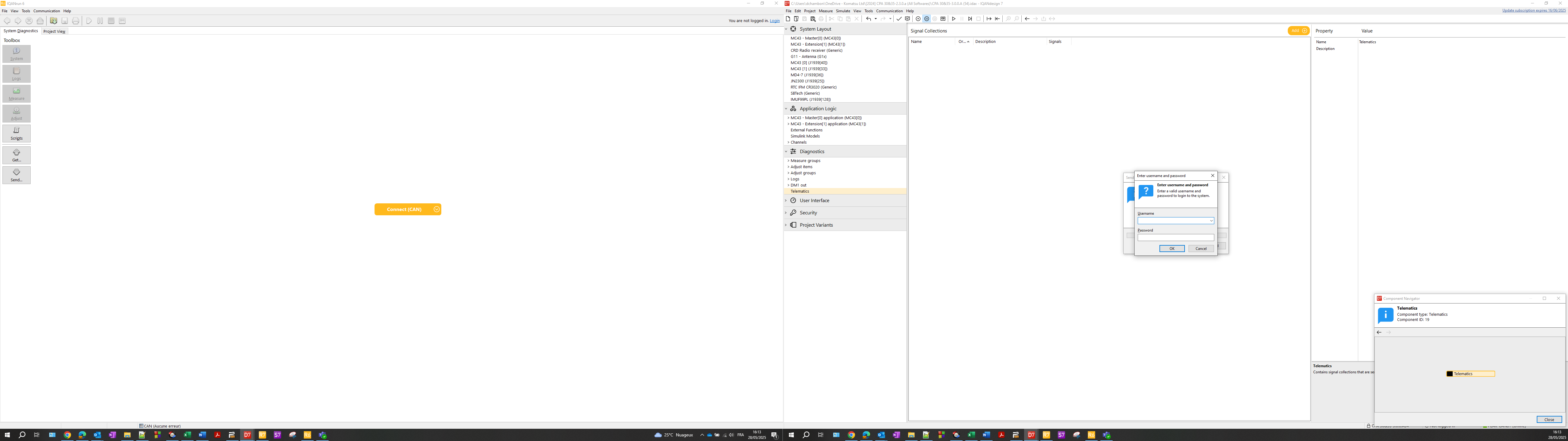Click the Get... toolbox button

(x=17, y=155)
